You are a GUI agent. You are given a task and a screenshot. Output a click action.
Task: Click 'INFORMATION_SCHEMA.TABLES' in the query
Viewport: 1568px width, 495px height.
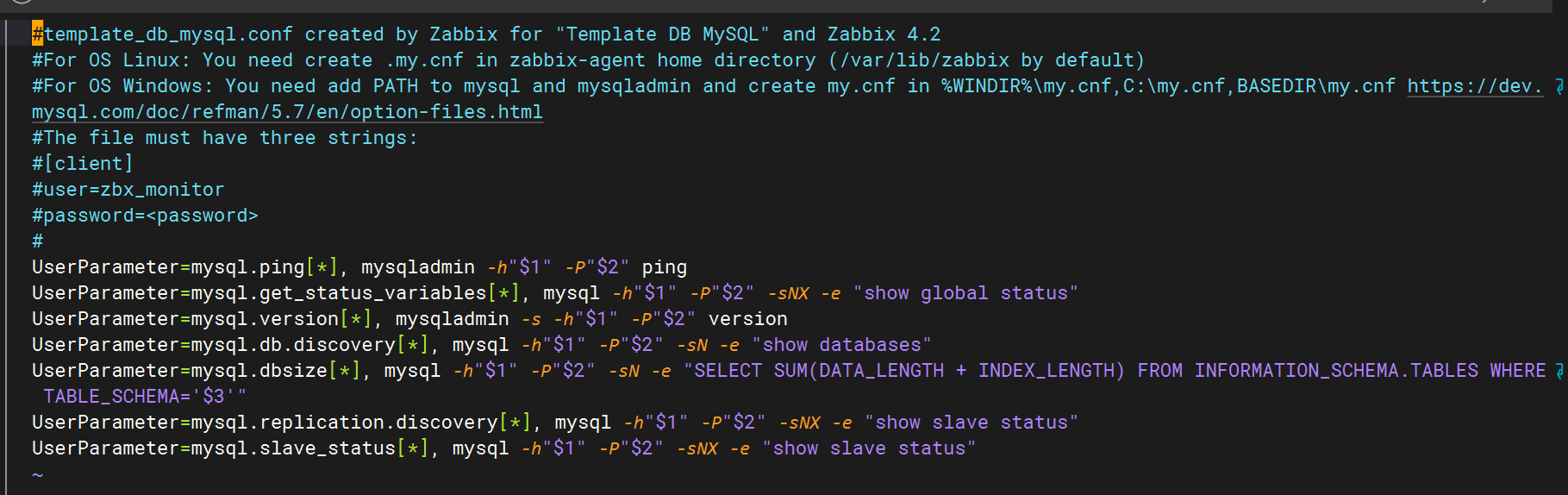1336,371
